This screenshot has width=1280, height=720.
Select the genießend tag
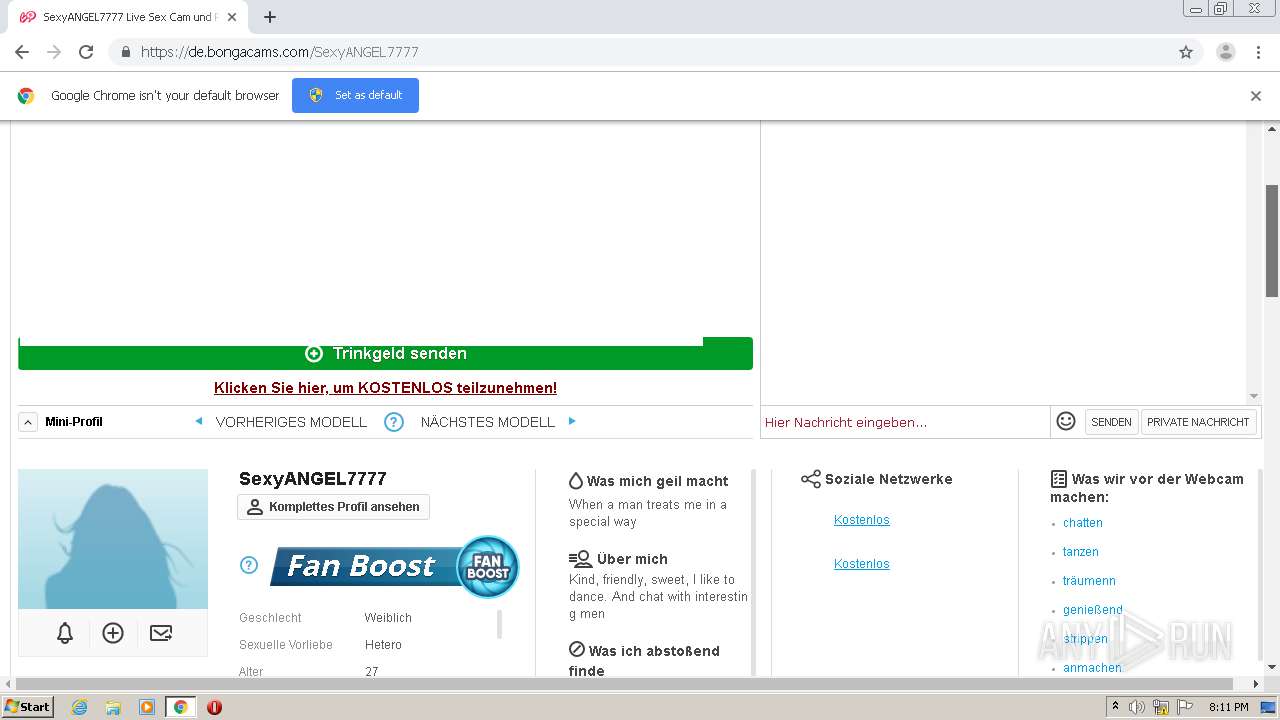1092,610
